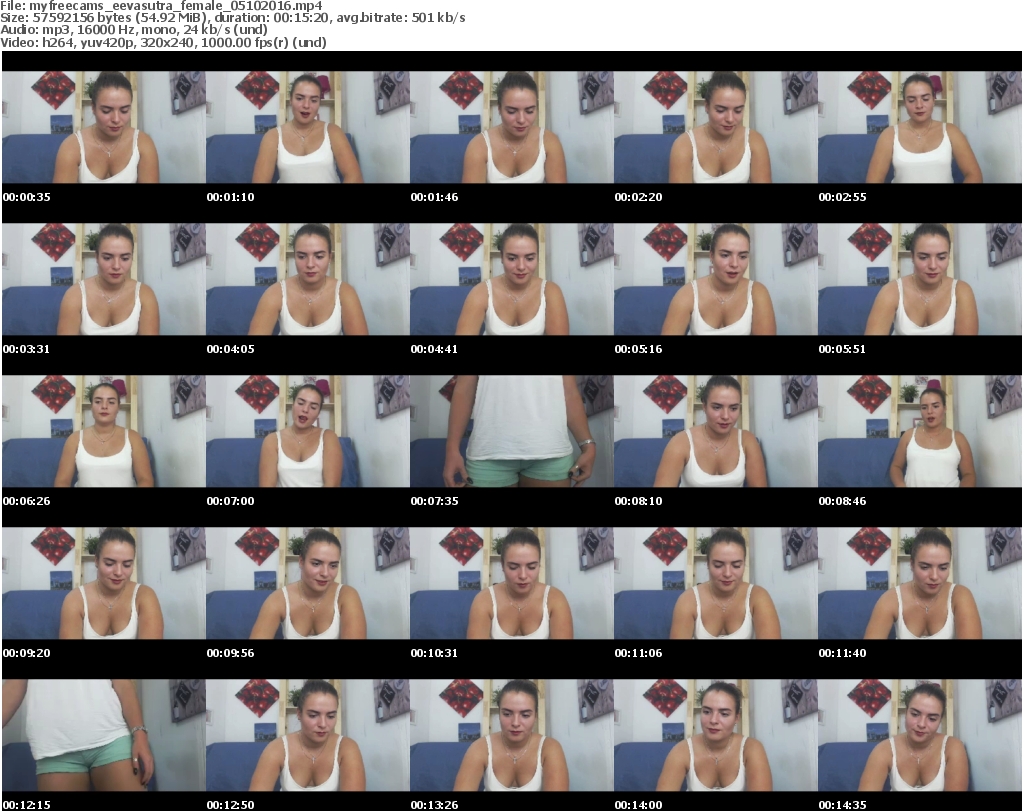Click the thumbnail above timestamp 00:00:35

(x=103, y=127)
